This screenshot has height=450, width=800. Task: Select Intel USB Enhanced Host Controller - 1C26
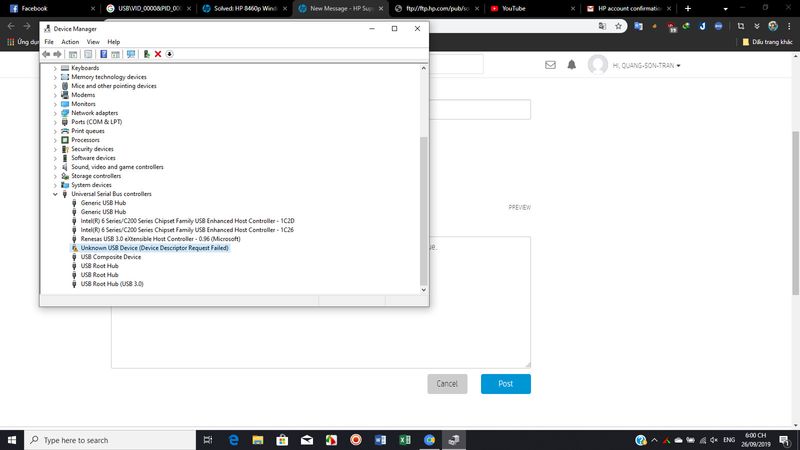coord(187,230)
